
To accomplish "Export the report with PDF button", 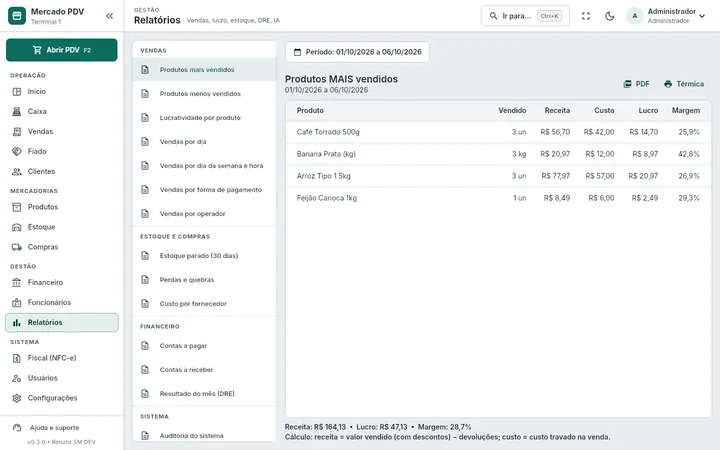I will tap(636, 84).
